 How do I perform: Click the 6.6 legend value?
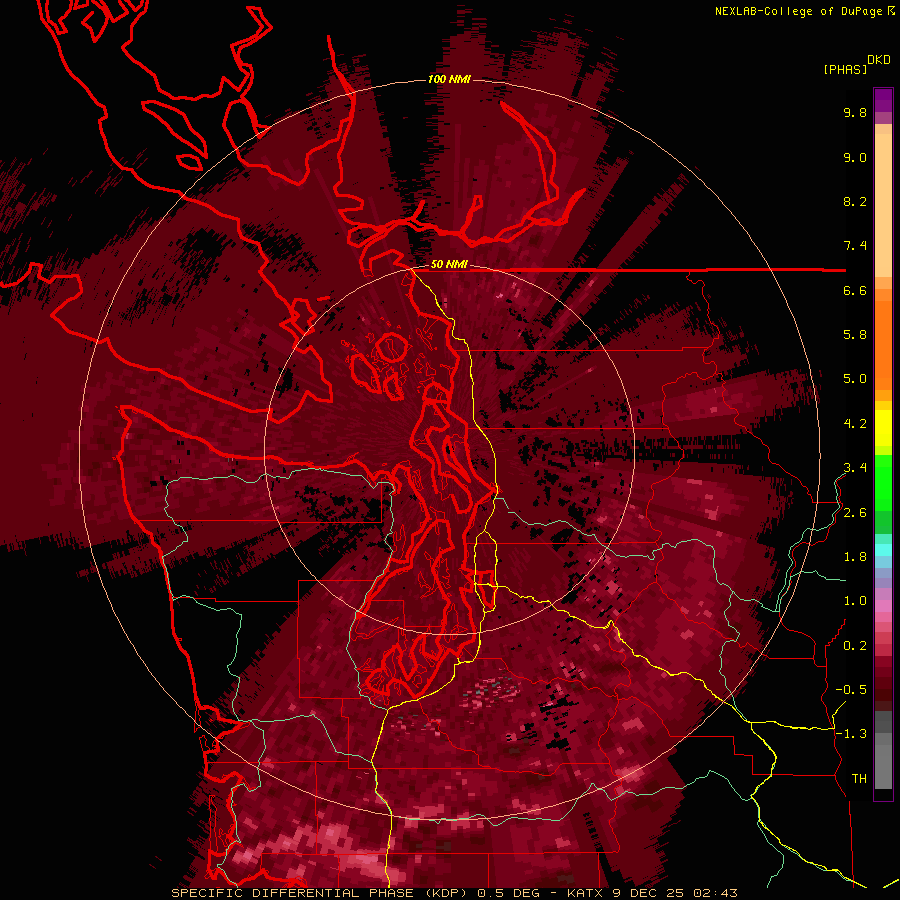coord(855,291)
